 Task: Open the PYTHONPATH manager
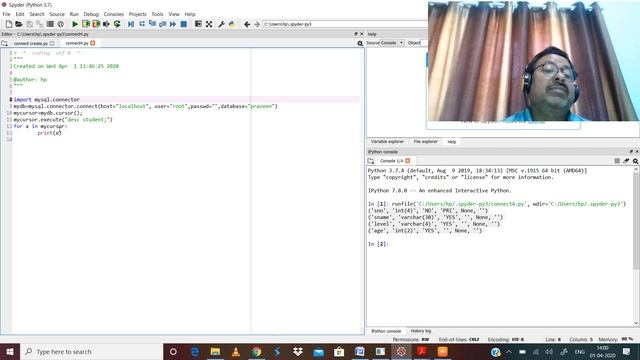click(232, 24)
